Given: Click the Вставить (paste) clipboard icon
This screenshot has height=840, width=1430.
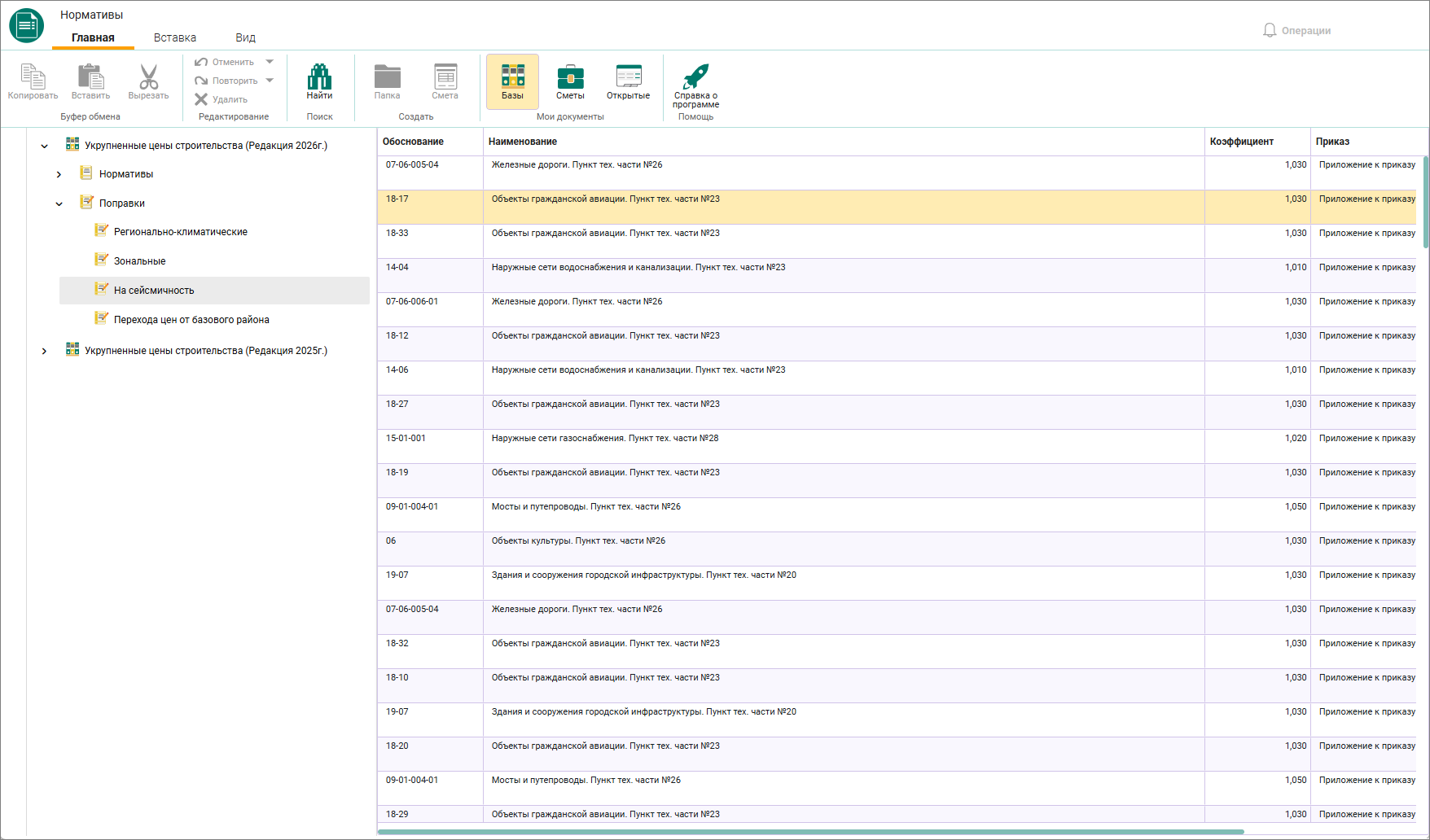Looking at the screenshot, I should tap(90, 76).
